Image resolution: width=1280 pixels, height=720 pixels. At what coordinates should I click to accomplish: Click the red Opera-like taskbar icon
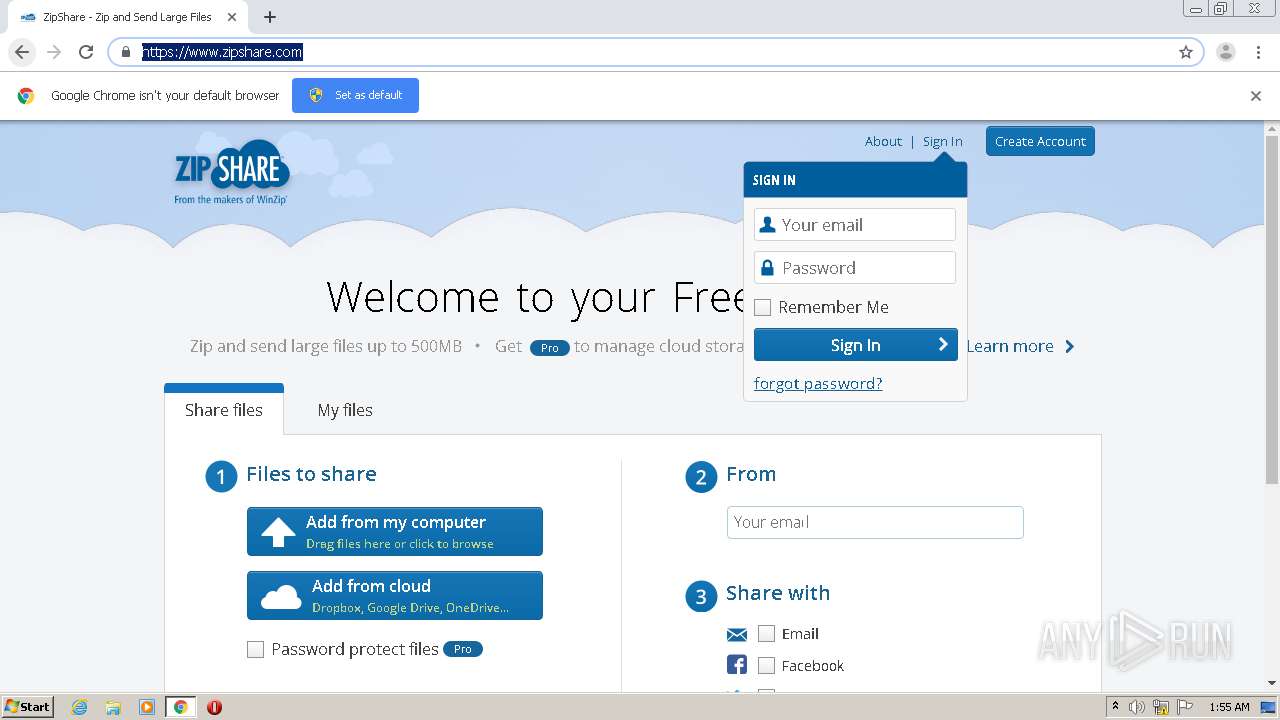pos(214,707)
